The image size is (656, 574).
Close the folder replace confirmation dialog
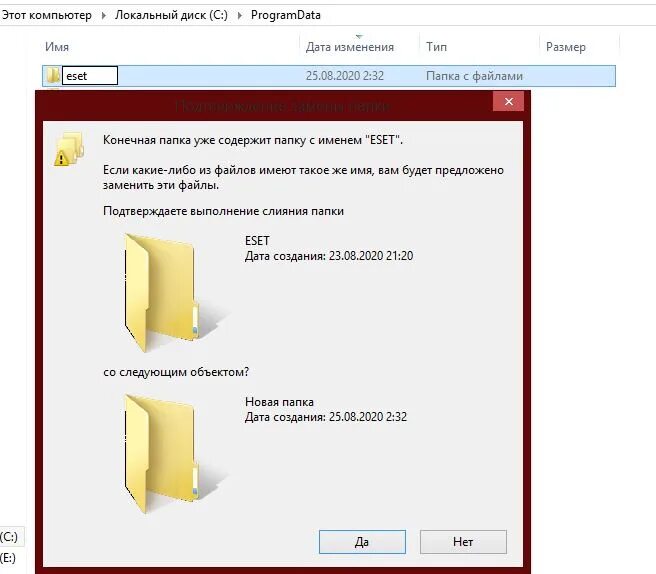(x=508, y=102)
